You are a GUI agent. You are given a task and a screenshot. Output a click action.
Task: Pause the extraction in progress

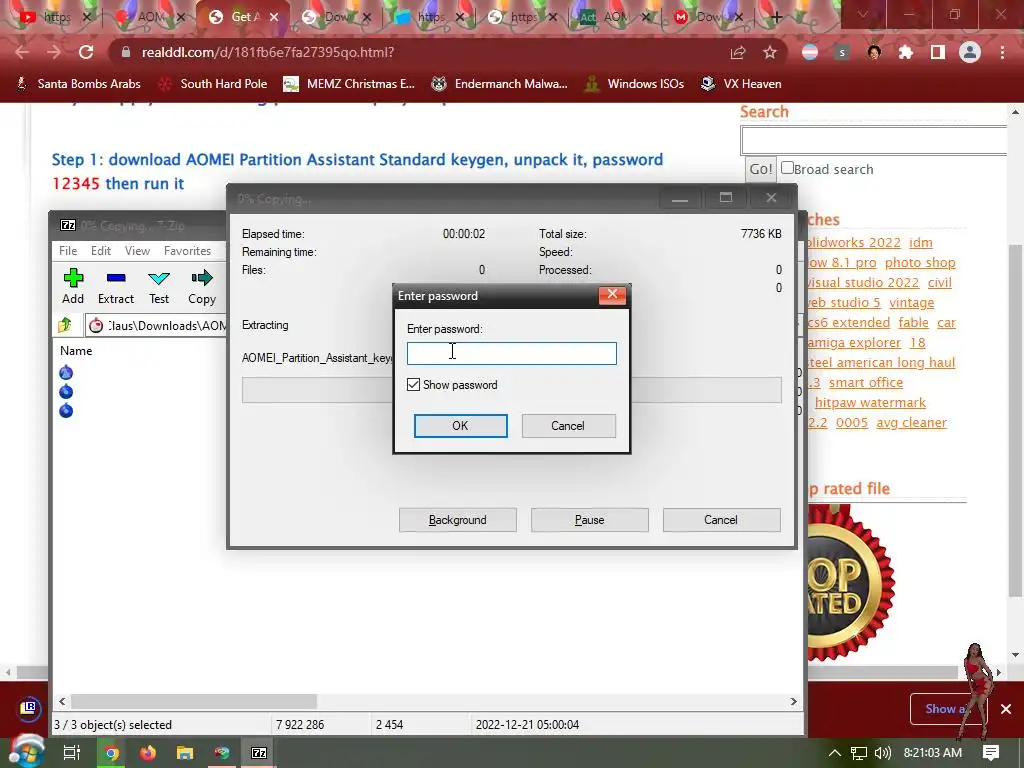590,520
